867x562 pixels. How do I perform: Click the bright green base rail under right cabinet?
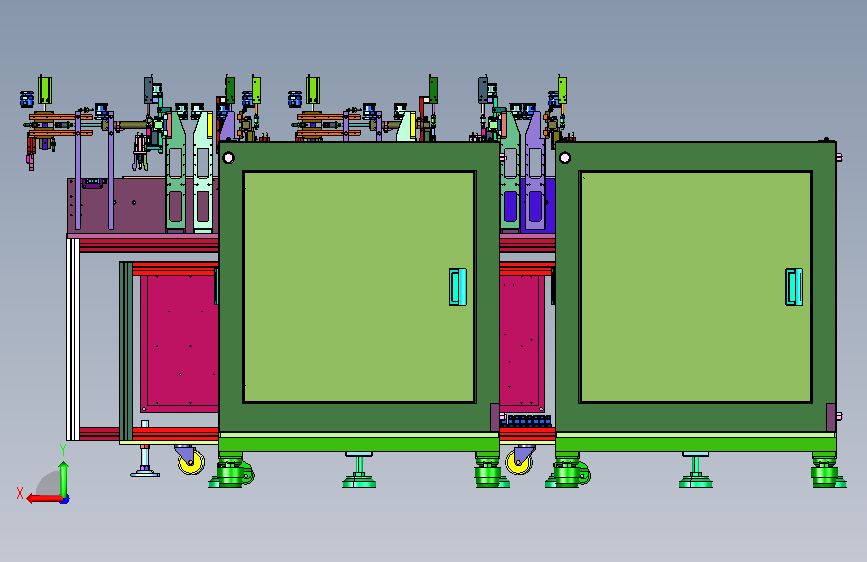[x=696, y=444]
